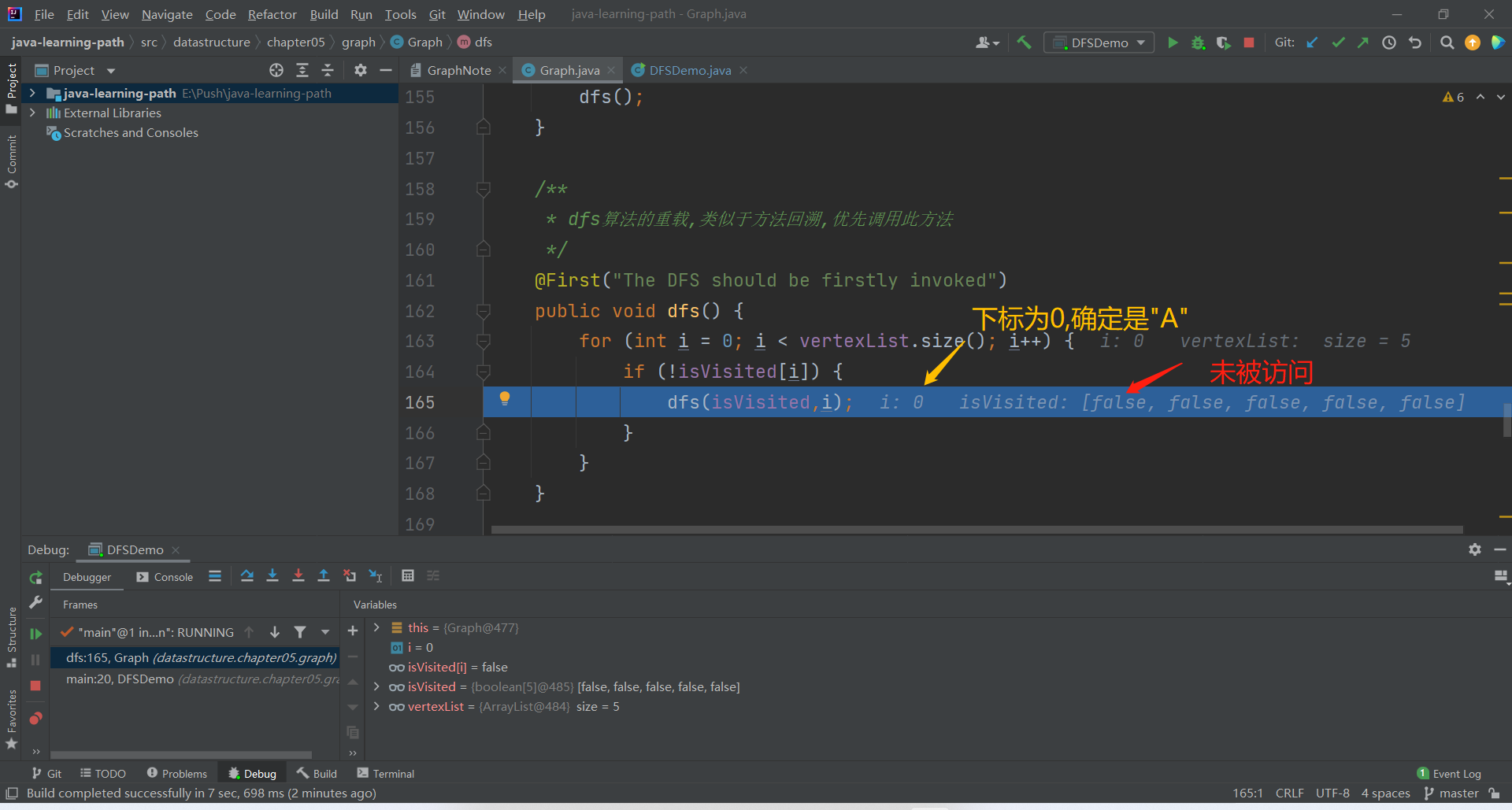Show Git history clock icon
The height and width of the screenshot is (810, 1512).
[1389, 43]
